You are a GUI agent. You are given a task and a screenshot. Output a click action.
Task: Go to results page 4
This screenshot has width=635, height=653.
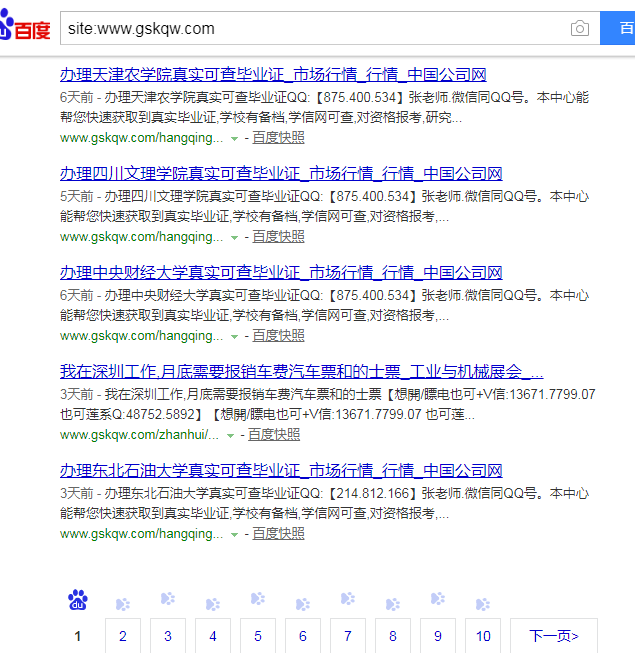click(x=213, y=636)
